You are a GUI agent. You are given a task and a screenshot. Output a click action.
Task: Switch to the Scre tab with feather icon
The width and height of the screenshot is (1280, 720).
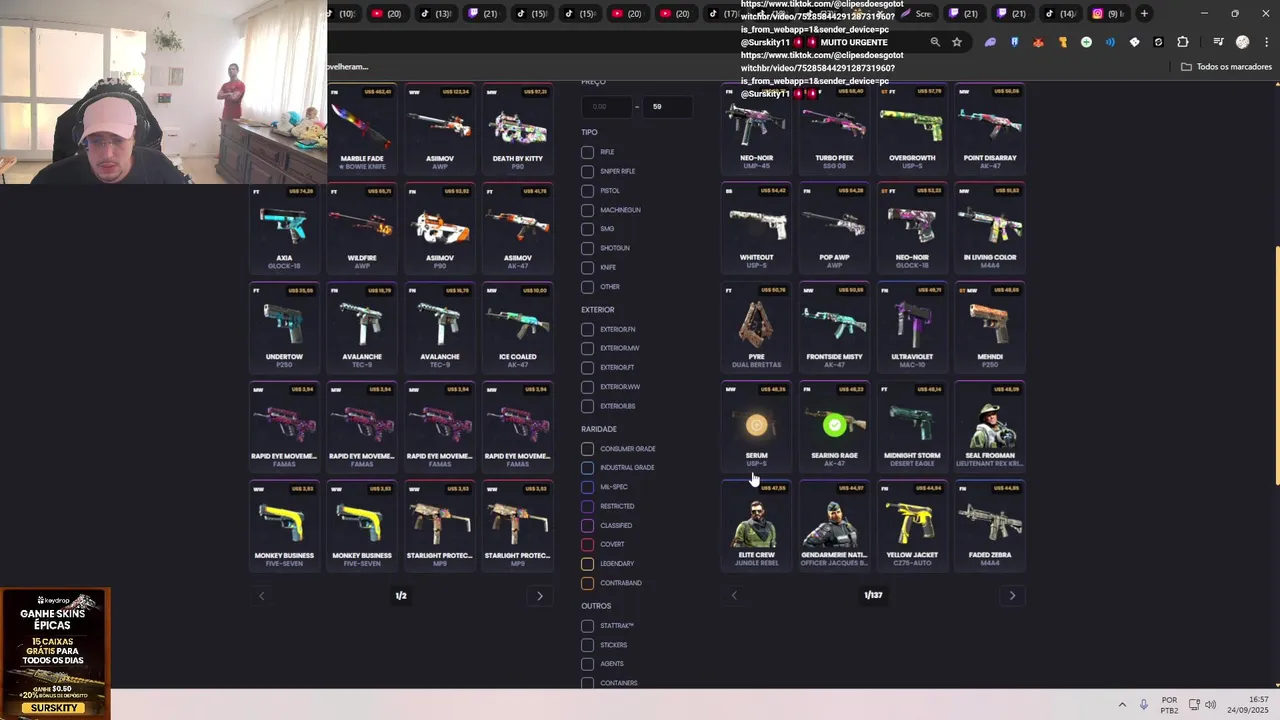[915, 13]
